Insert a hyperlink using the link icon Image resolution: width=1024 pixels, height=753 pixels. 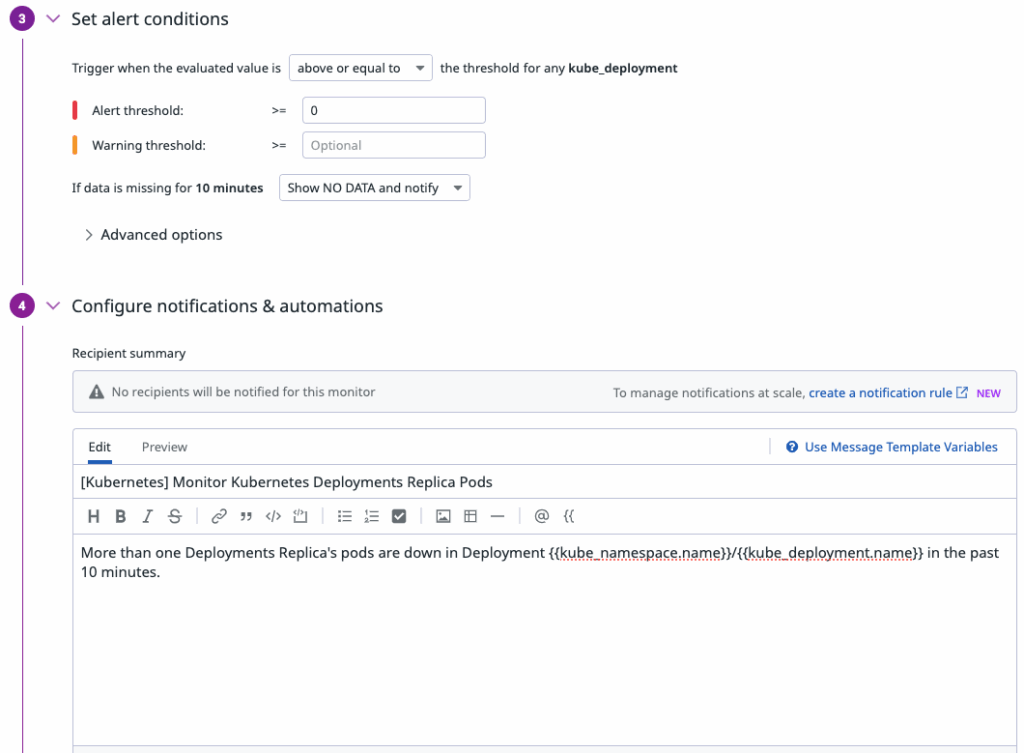[x=219, y=517]
